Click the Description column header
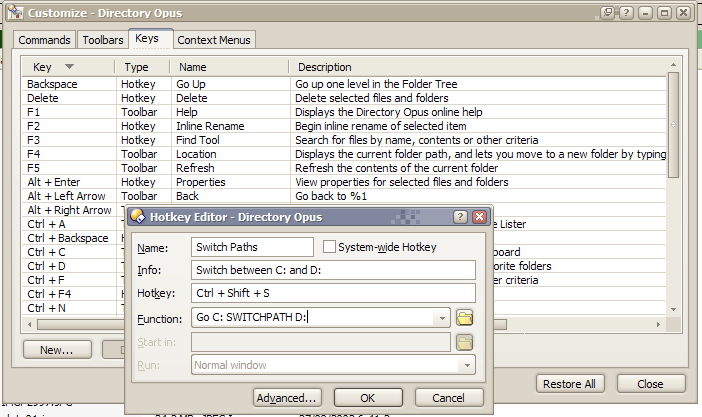Image resolution: width=702 pixels, height=417 pixels. pyautogui.click(x=325, y=67)
